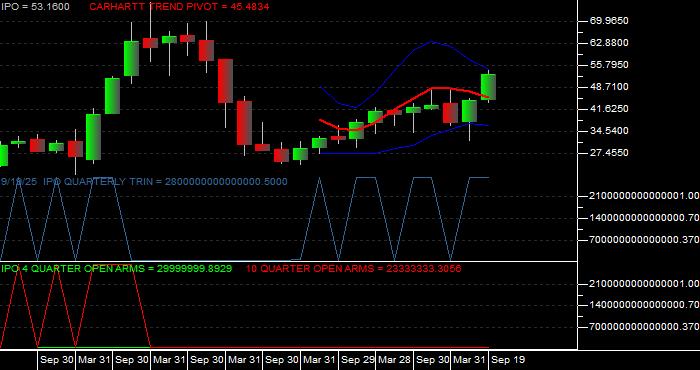Click the 10 QUARTER OPEN ARMS label
The image size is (700, 370).
354,269
